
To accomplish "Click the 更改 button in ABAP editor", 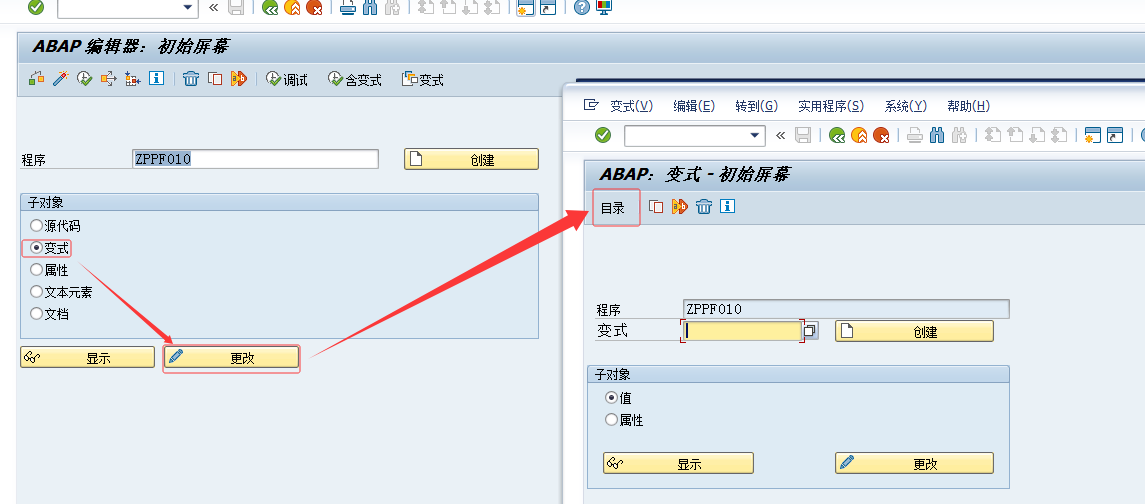I will coord(231,358).
